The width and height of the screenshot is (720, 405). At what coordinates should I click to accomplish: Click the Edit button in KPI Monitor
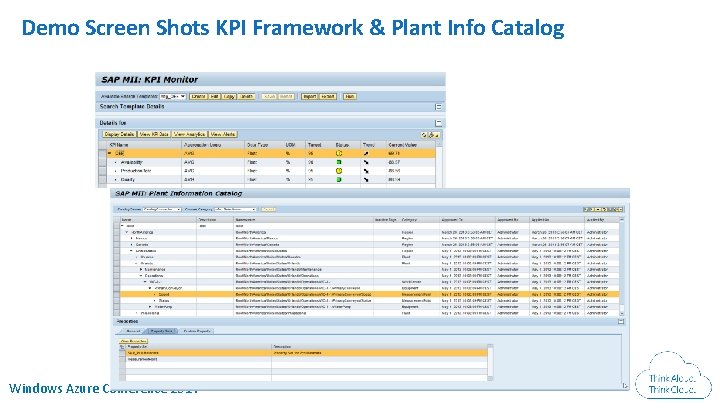coord(214,96)
